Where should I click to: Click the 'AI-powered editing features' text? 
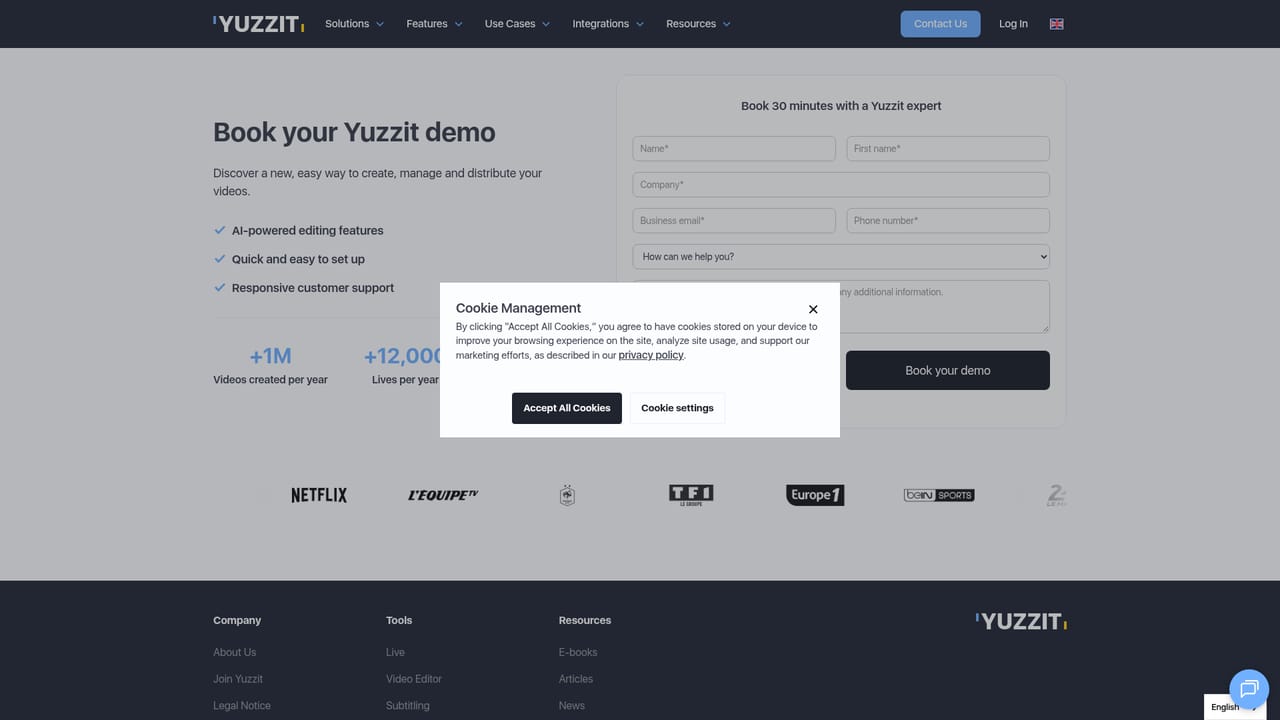pos(308,231)
